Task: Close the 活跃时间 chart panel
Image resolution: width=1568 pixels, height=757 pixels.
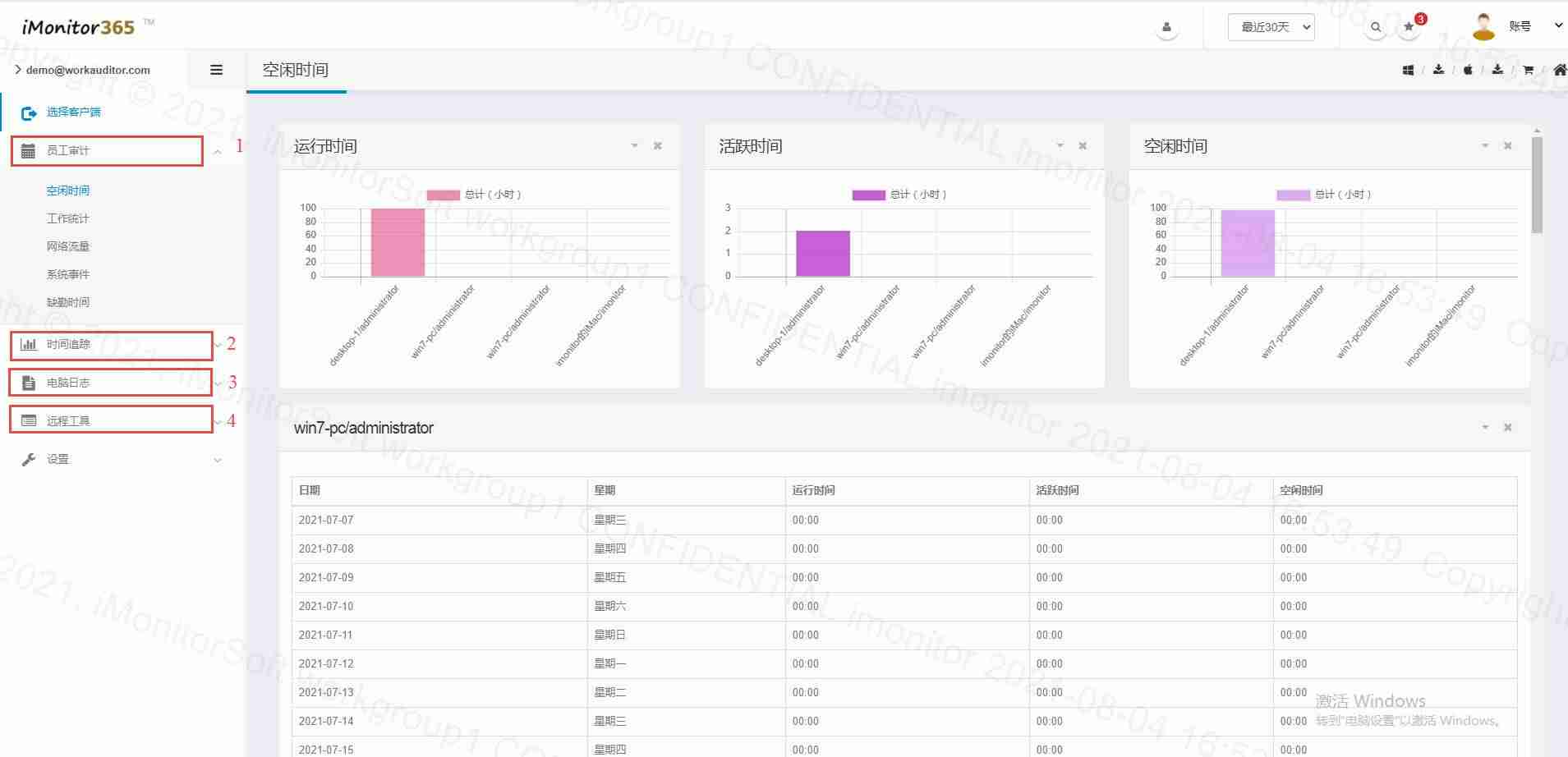Action: coord(1083,146)
